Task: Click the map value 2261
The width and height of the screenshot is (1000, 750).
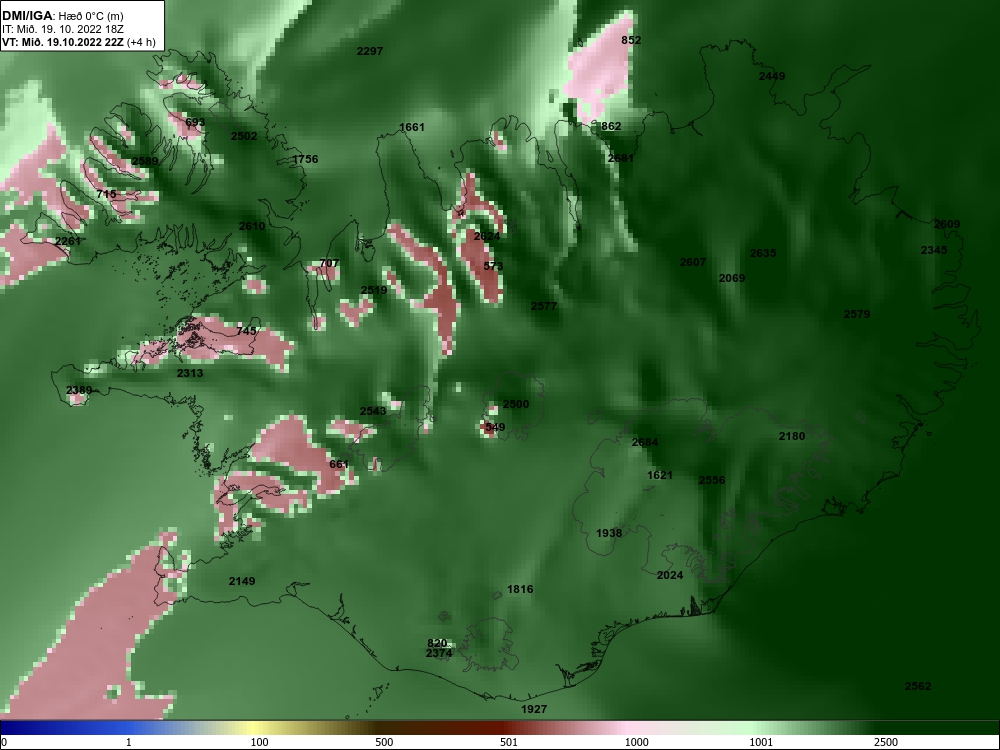Action: [68, 241]
